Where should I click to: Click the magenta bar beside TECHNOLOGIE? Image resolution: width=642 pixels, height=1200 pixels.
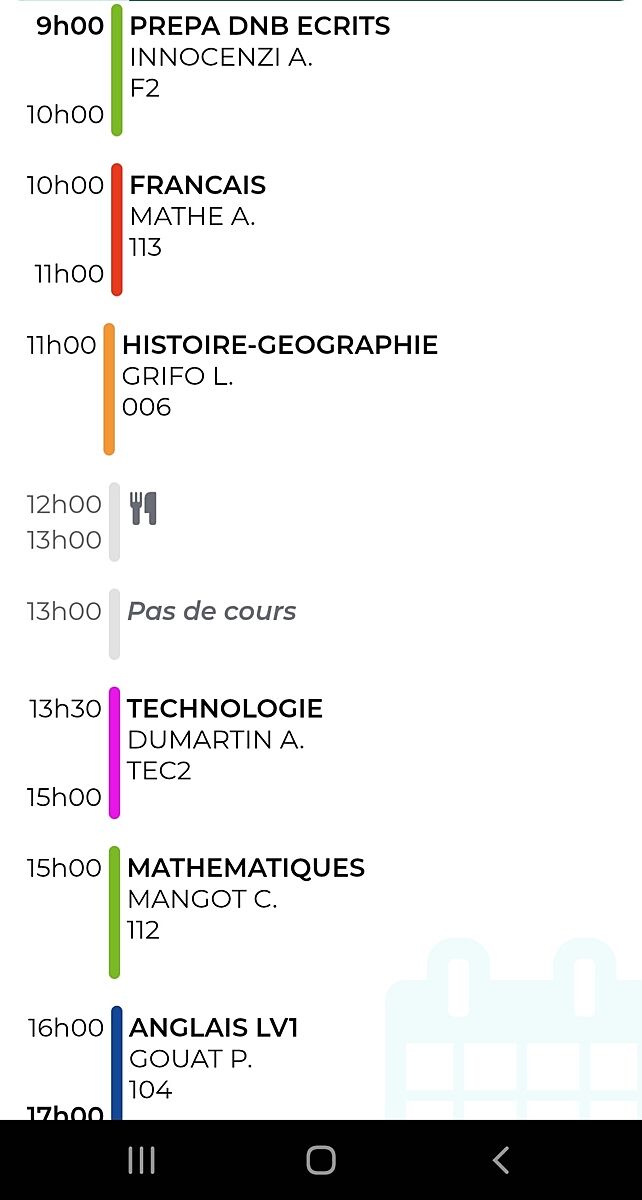point(115,753)
